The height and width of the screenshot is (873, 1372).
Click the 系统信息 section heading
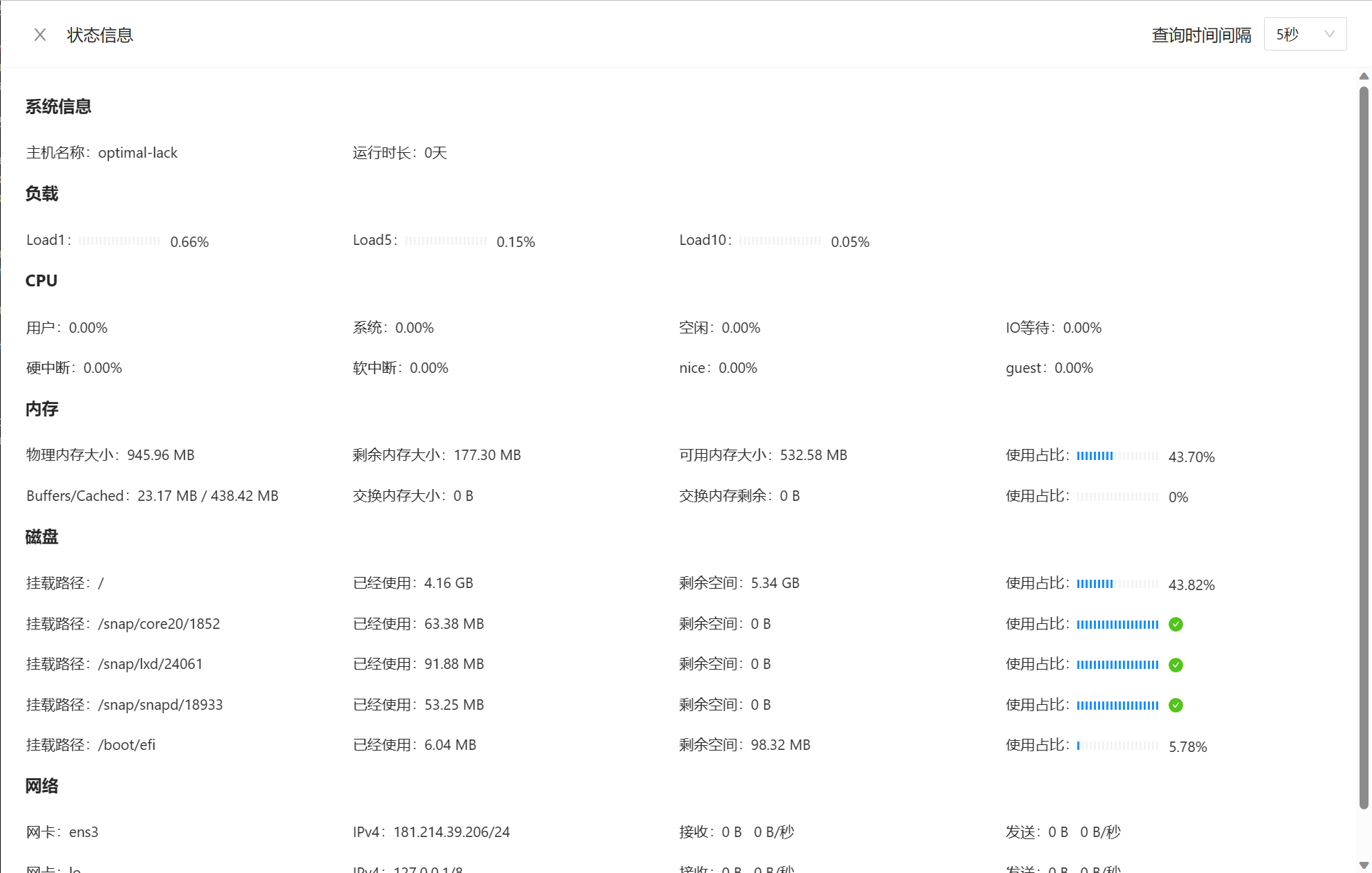(x=59, y=107)
